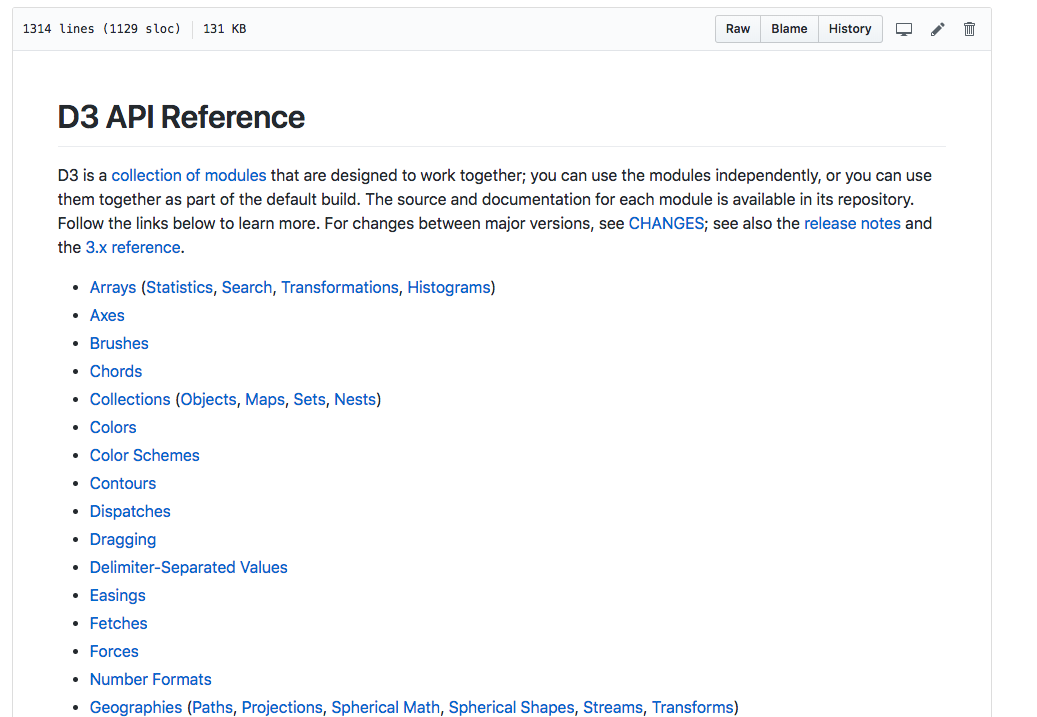This screenshot has height=717, width=1037.
Task: Open the Projections link
Action: point(282,707)
